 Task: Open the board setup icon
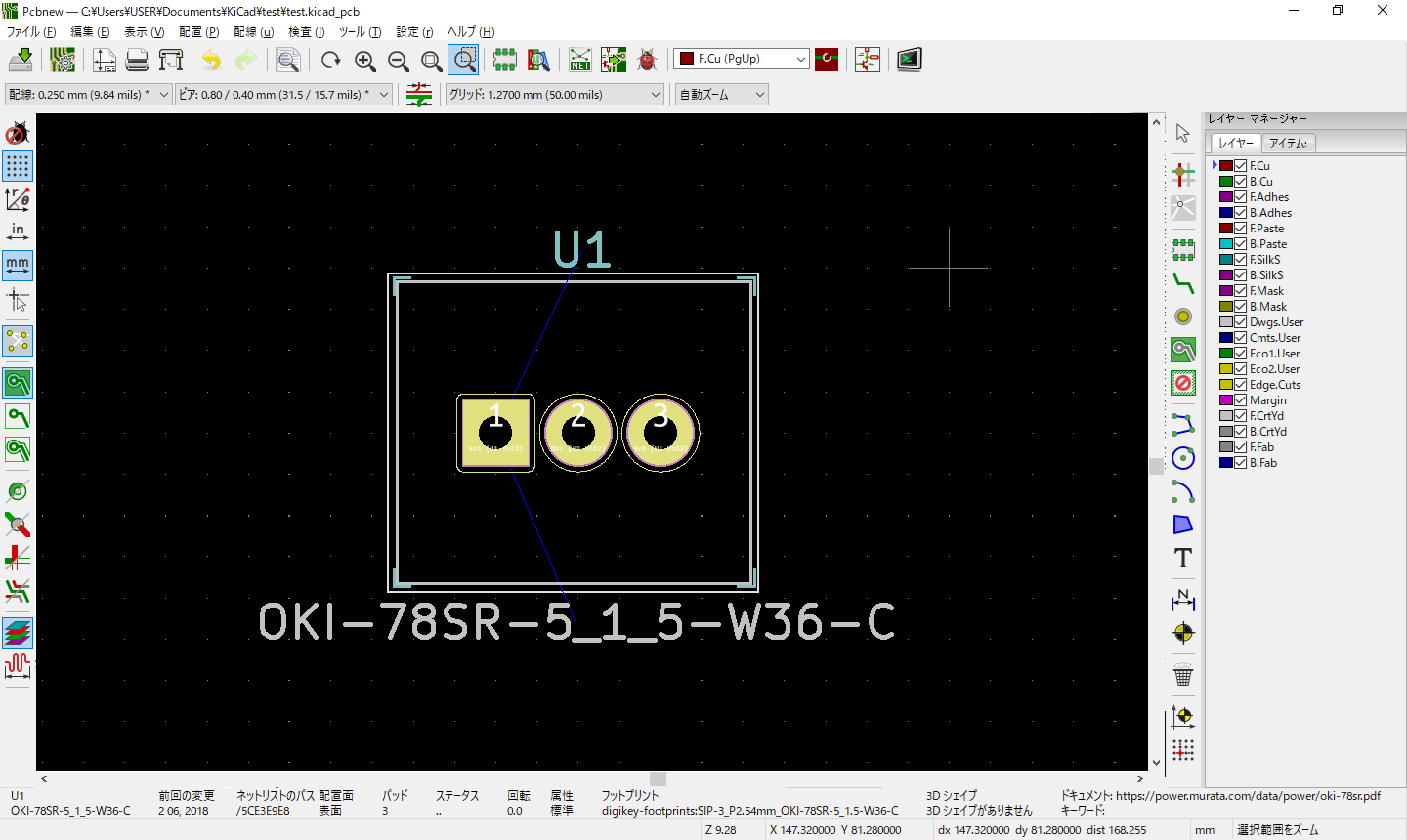coord(63,60)
